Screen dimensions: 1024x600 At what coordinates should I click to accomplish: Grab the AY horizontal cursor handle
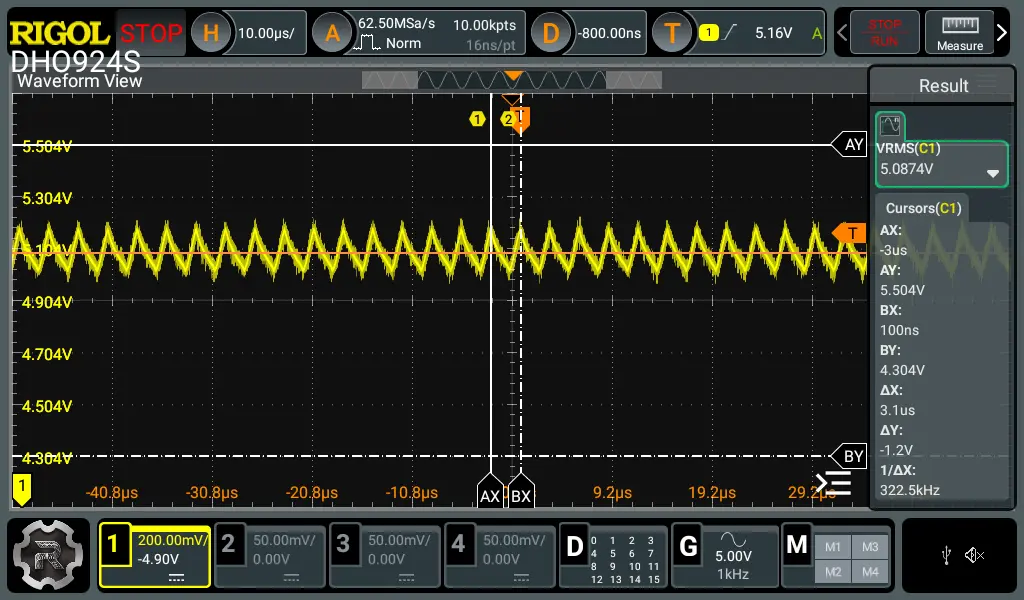pyautogui.click(x=849, y=145)
